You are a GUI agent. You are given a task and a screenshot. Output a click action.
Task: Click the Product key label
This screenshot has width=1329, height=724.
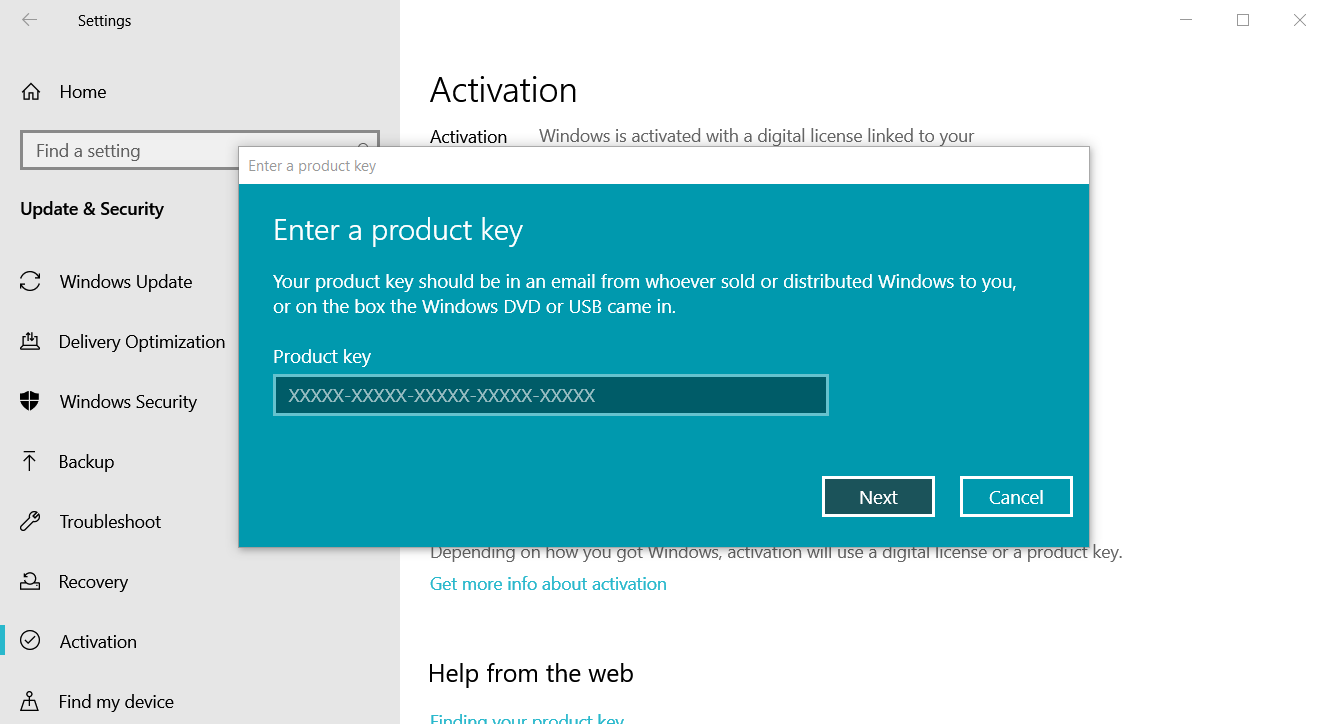tap(322, 357)
